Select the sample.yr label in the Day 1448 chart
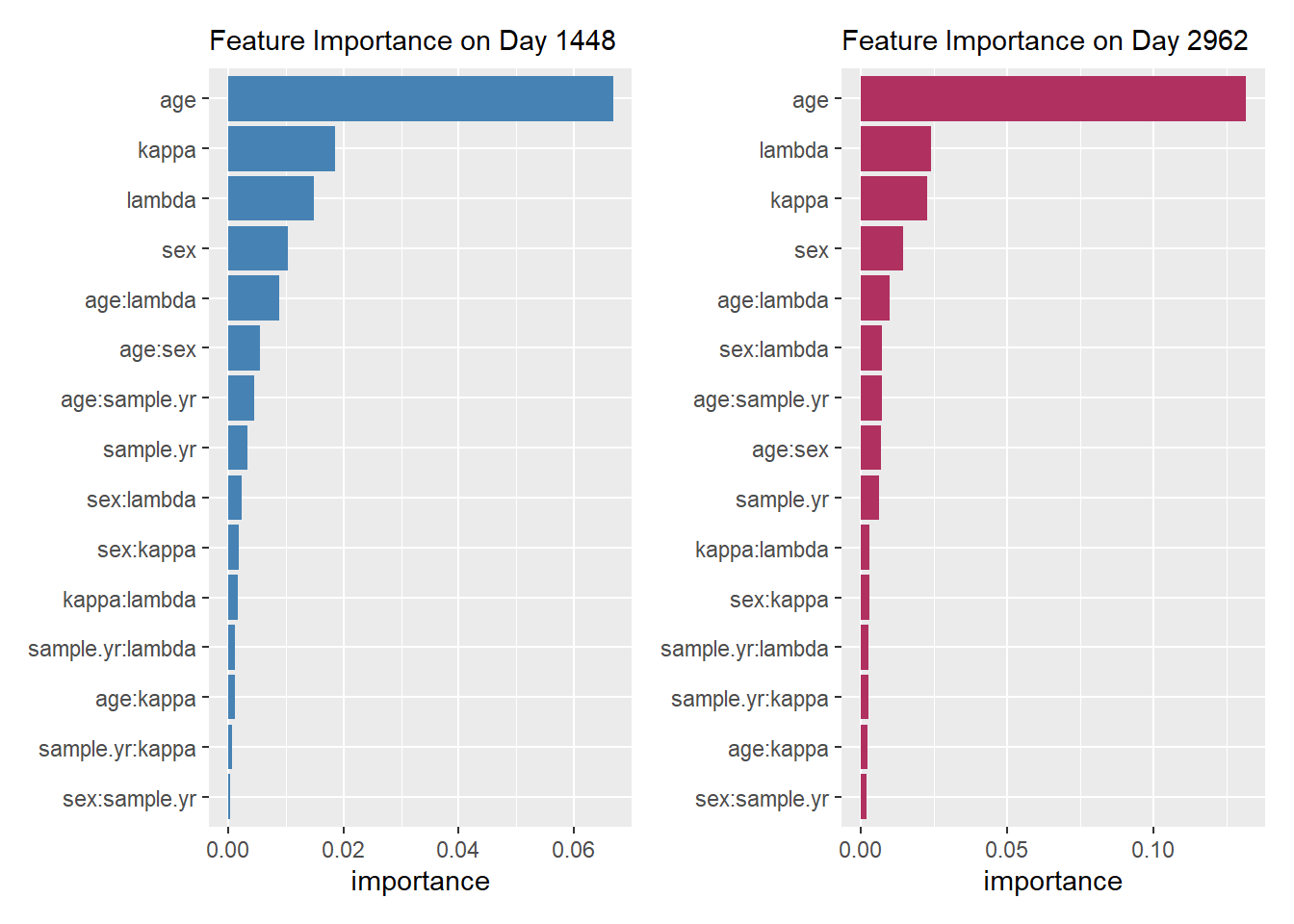The width and height of the screenshot is (1294, 924). [x=149, y=450]
